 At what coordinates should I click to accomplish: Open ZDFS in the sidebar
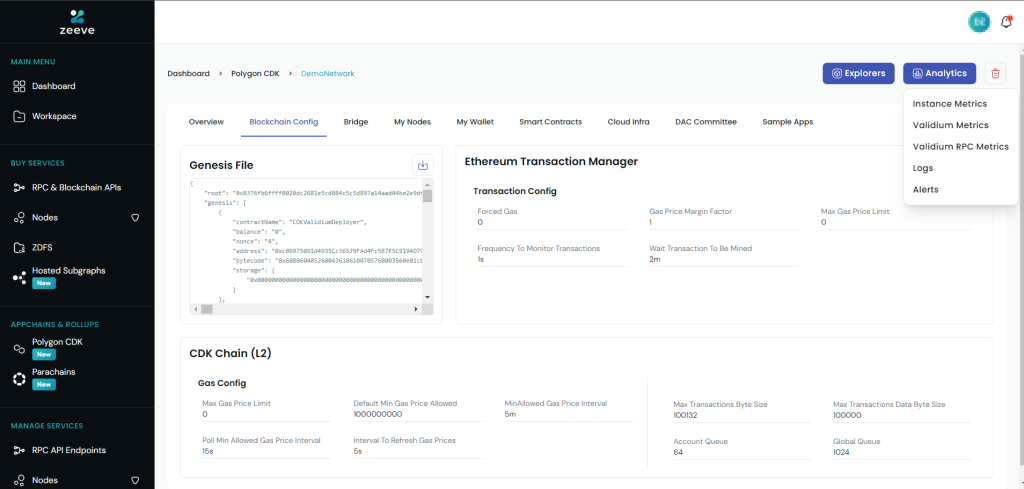pos(42,247)
